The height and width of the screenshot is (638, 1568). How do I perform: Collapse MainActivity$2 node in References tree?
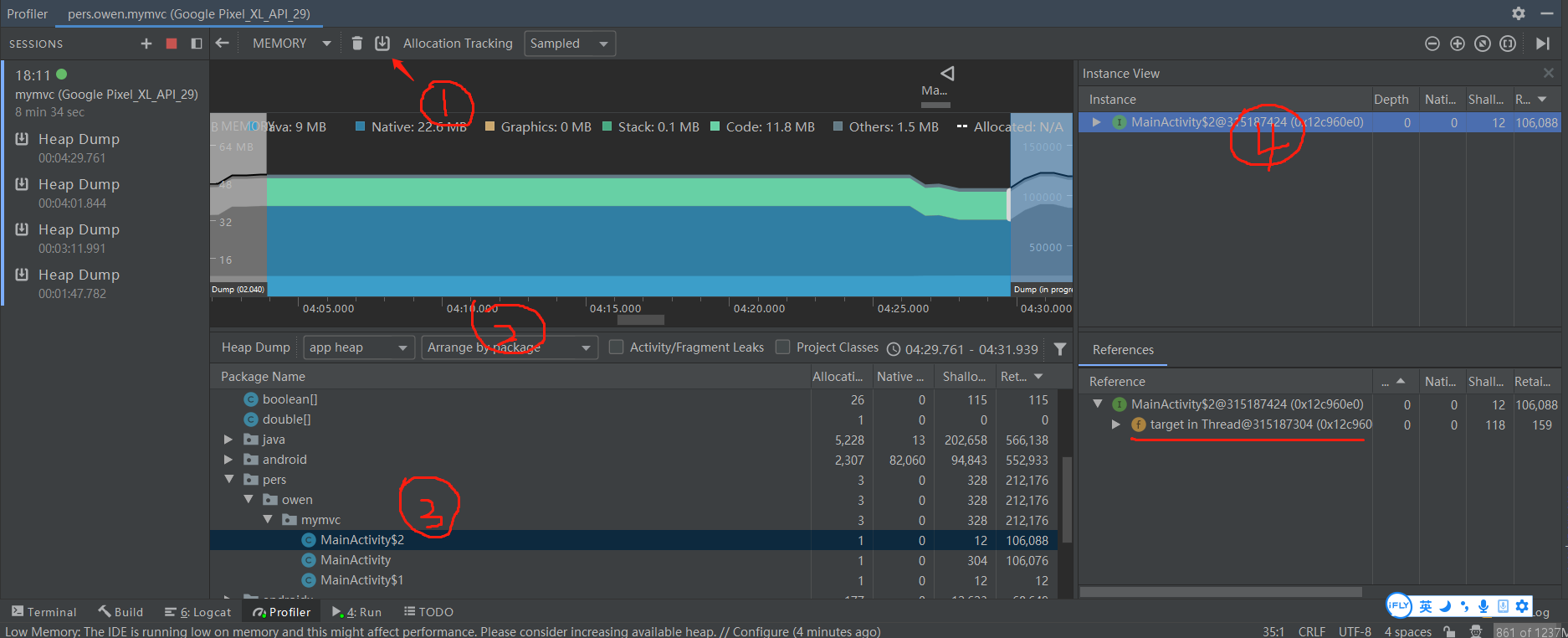(1097, 404)
